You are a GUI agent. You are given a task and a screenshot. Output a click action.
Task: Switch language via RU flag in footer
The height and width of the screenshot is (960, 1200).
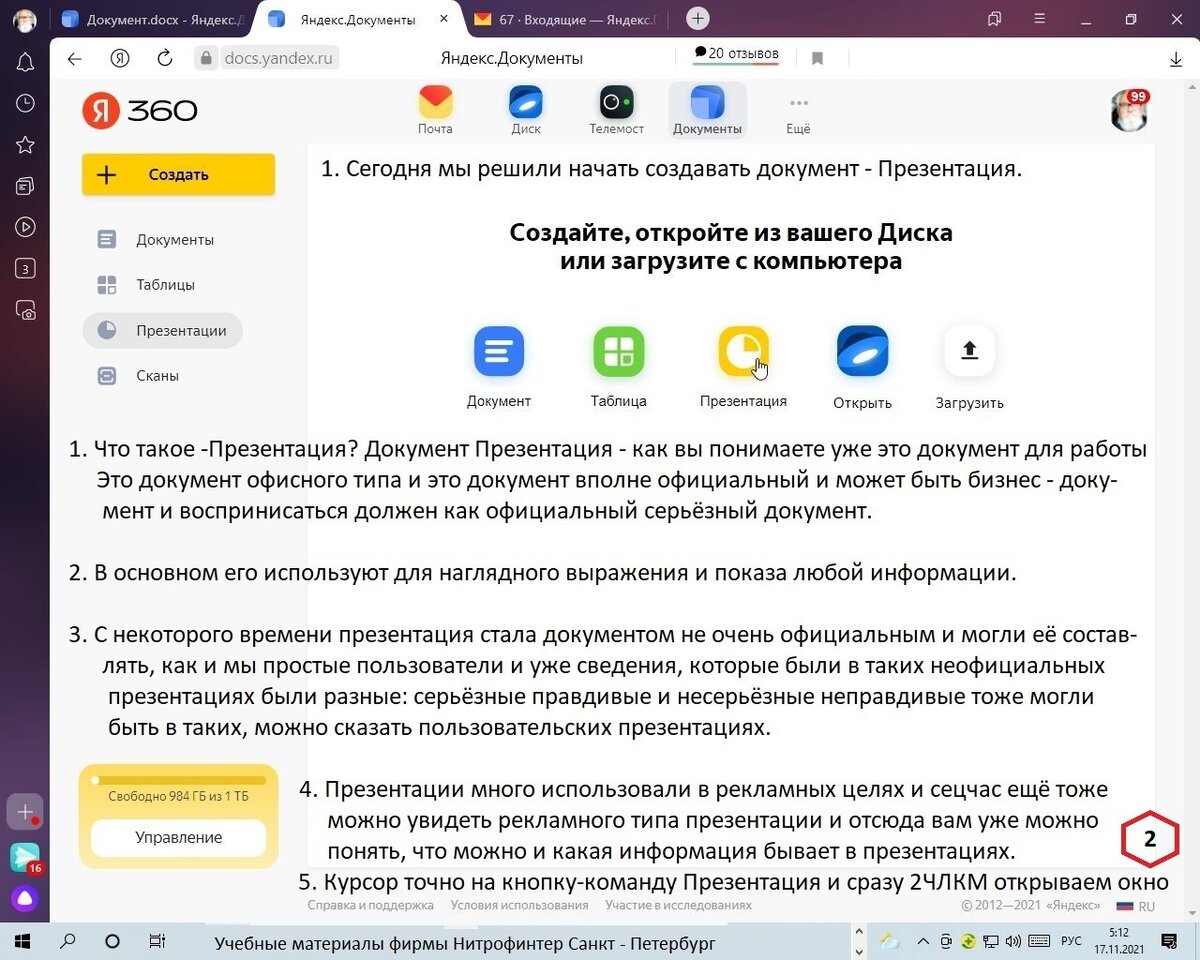pos(1136,906)
